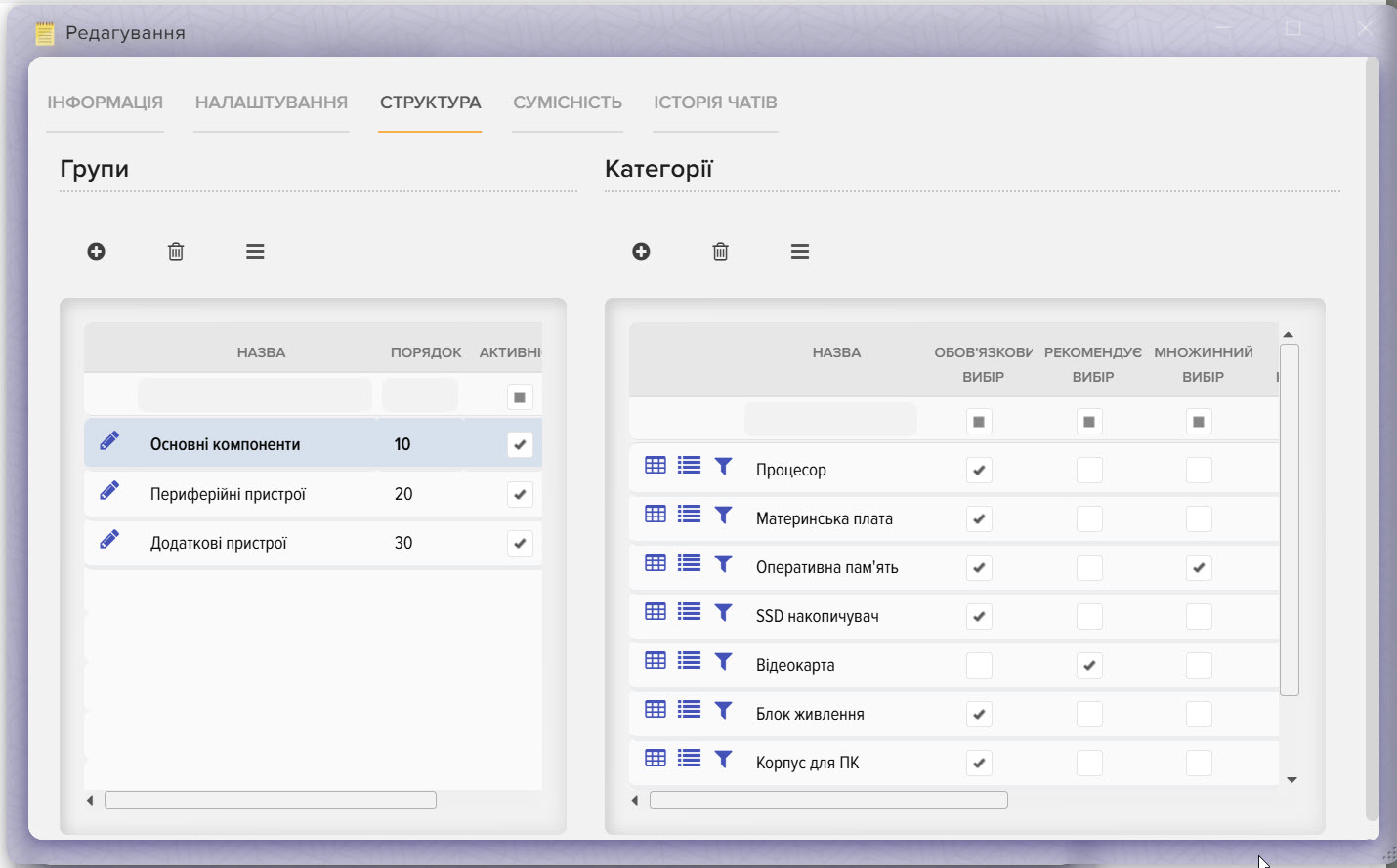Open list icon for Відеокарта row
Image resolution: width=1397 pixels, height=868 pixels.
[690, 661]
